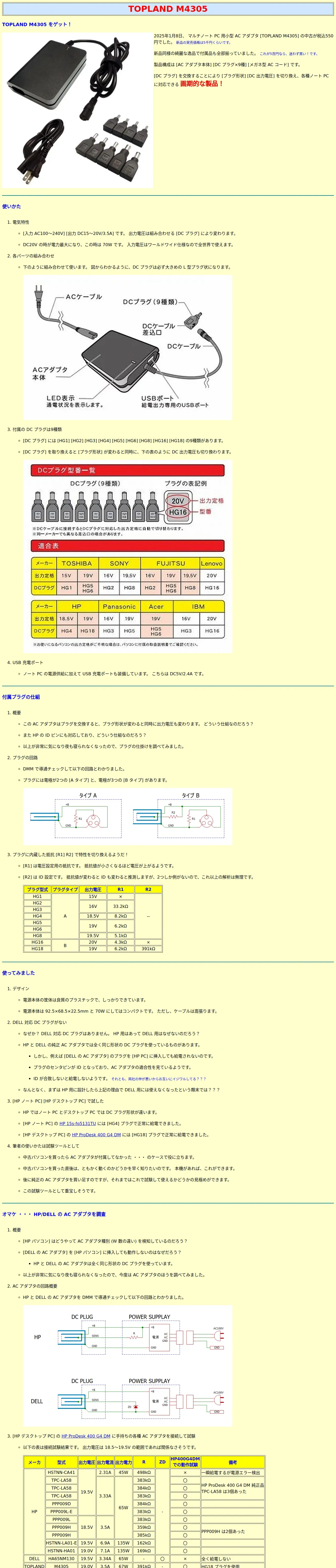The height and width of the screenshot is (1568, 336).
Task: Click the '33.2kΩ' resistance cell
Action: tap(121, 906)
